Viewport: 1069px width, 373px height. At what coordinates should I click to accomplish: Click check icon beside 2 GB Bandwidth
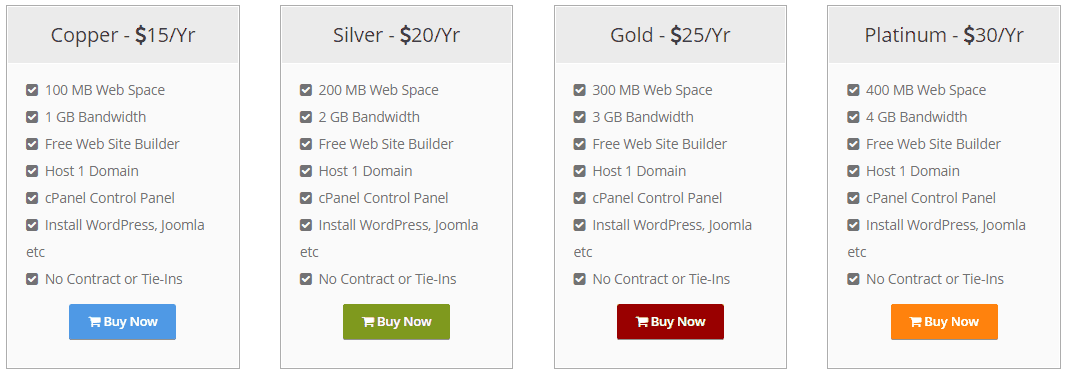point(305,117)
